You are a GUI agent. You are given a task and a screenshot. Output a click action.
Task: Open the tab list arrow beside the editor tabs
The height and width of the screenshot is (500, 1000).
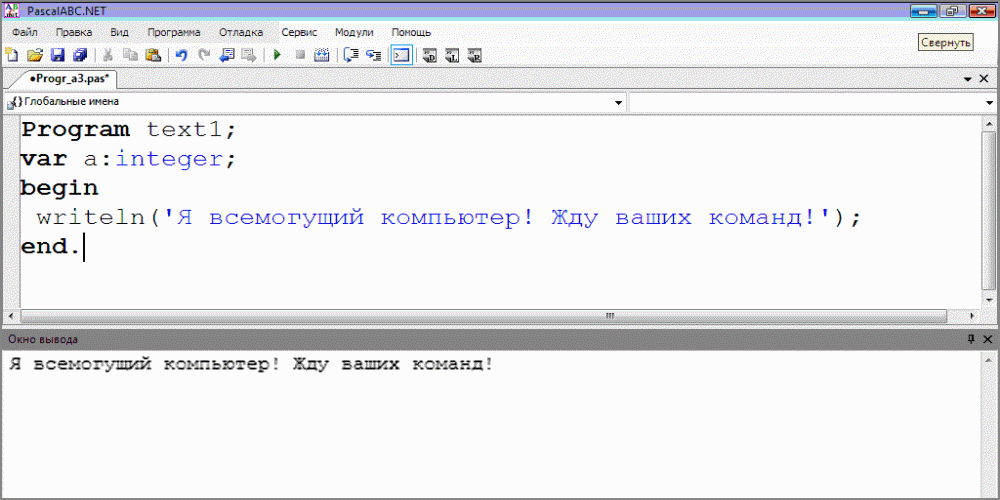tap(968, 78)
